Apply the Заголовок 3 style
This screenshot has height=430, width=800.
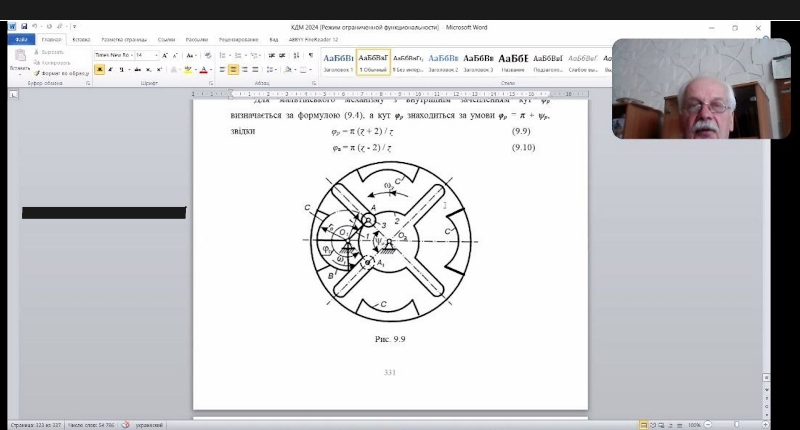[478, 62]
